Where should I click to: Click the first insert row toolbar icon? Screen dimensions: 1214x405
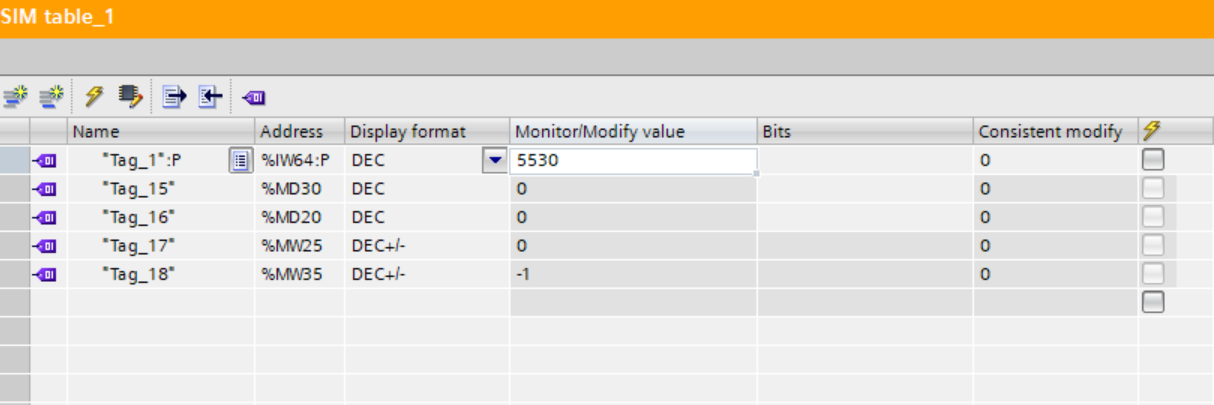[15, 96]
